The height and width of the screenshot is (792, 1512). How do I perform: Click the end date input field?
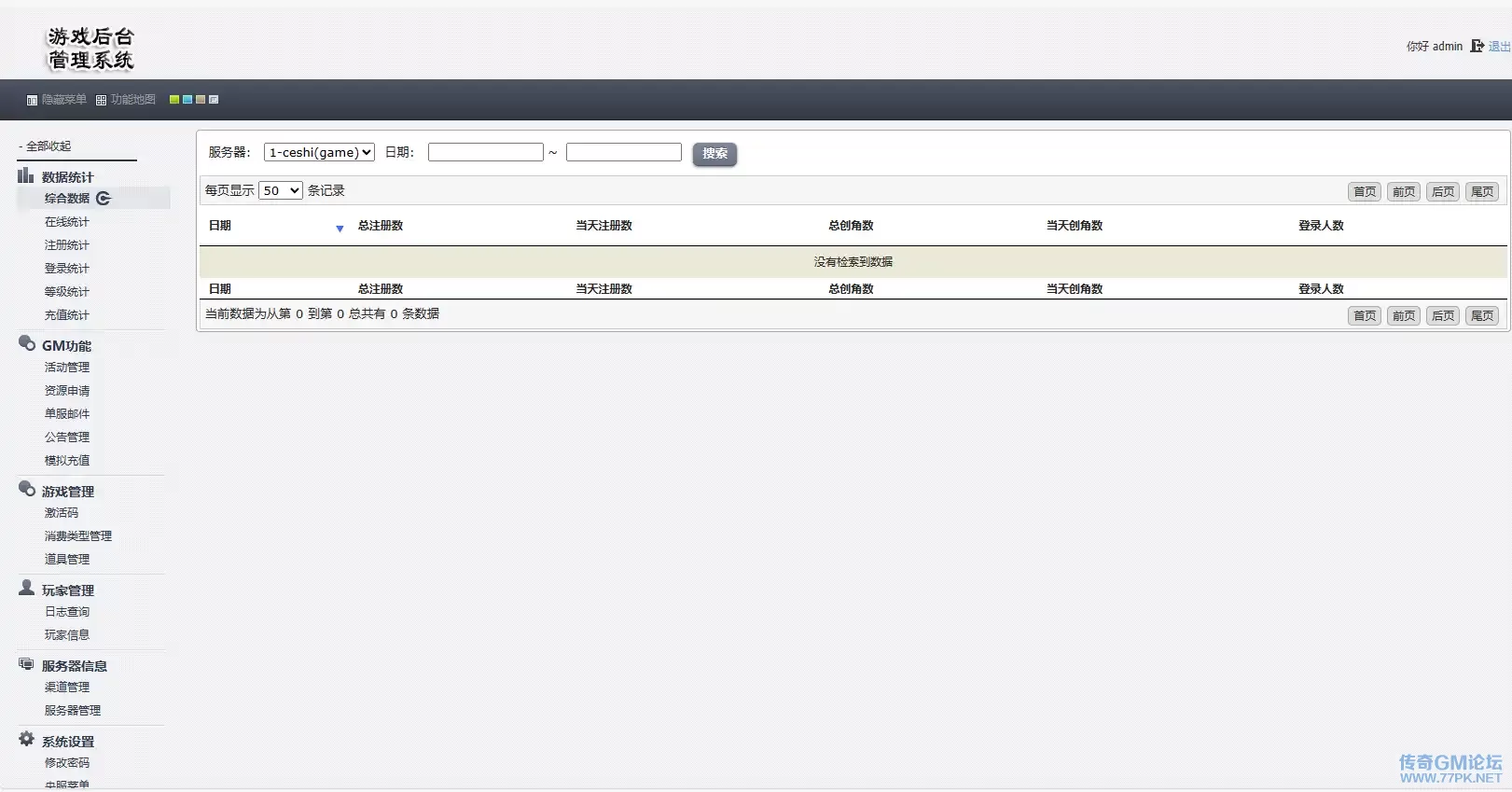623,152
